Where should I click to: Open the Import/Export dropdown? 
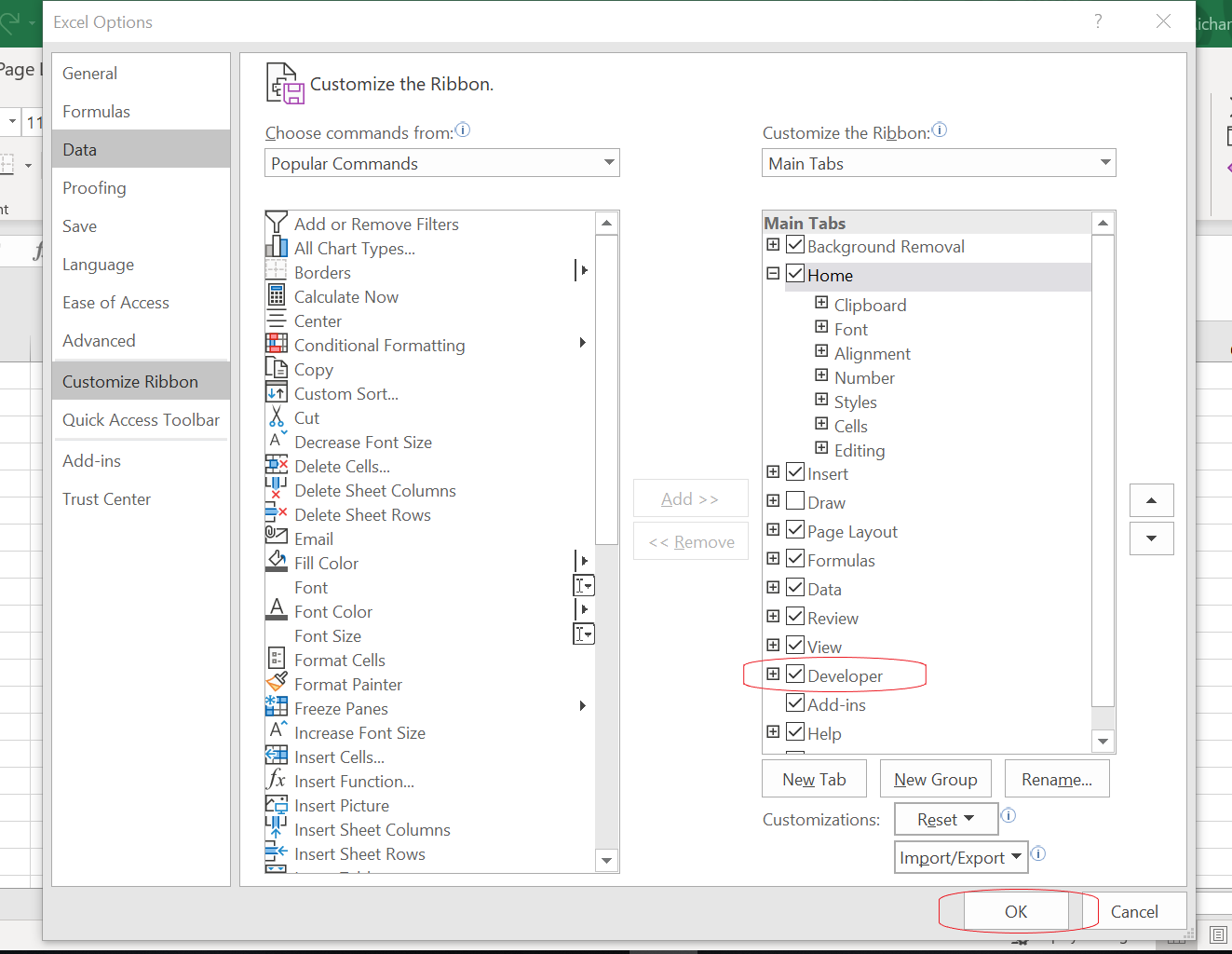pyautogui.click(x=960, y=857)
